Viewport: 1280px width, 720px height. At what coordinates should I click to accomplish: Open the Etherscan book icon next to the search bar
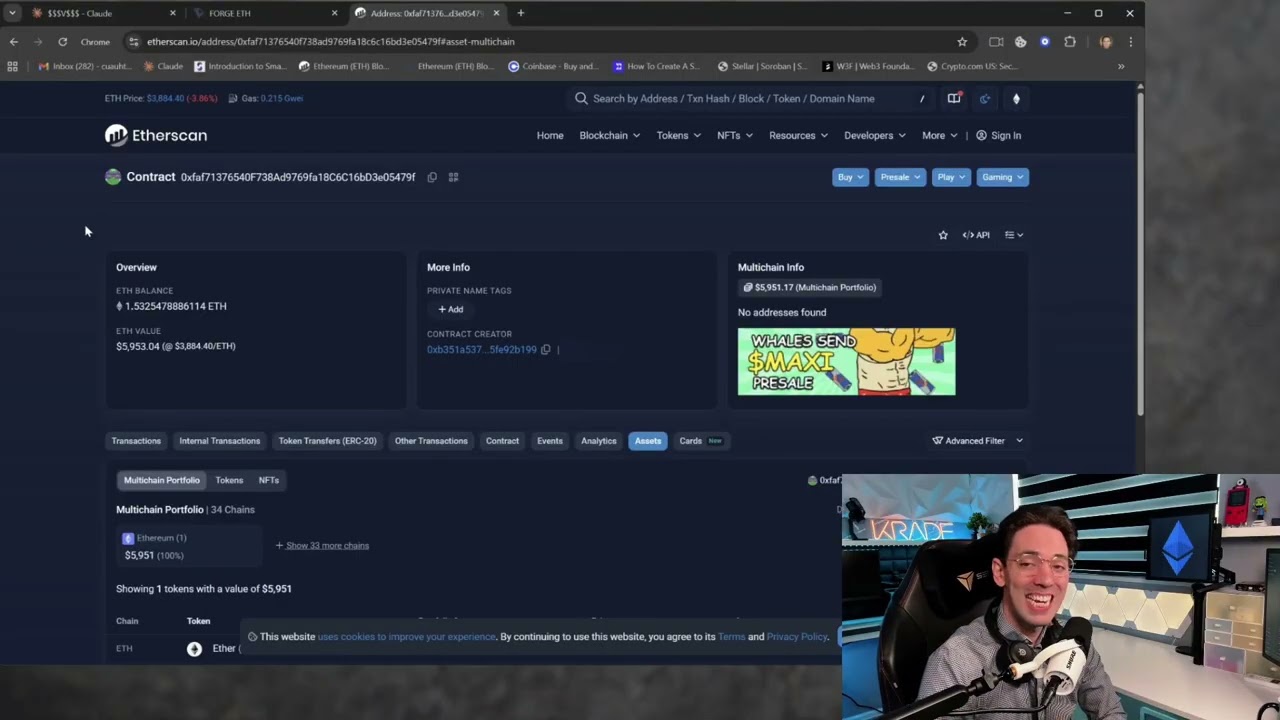954,98
